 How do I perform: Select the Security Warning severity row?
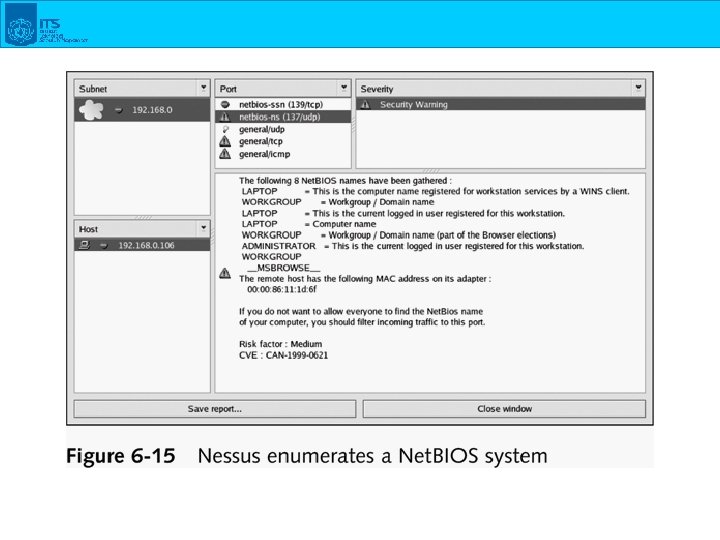501,105
